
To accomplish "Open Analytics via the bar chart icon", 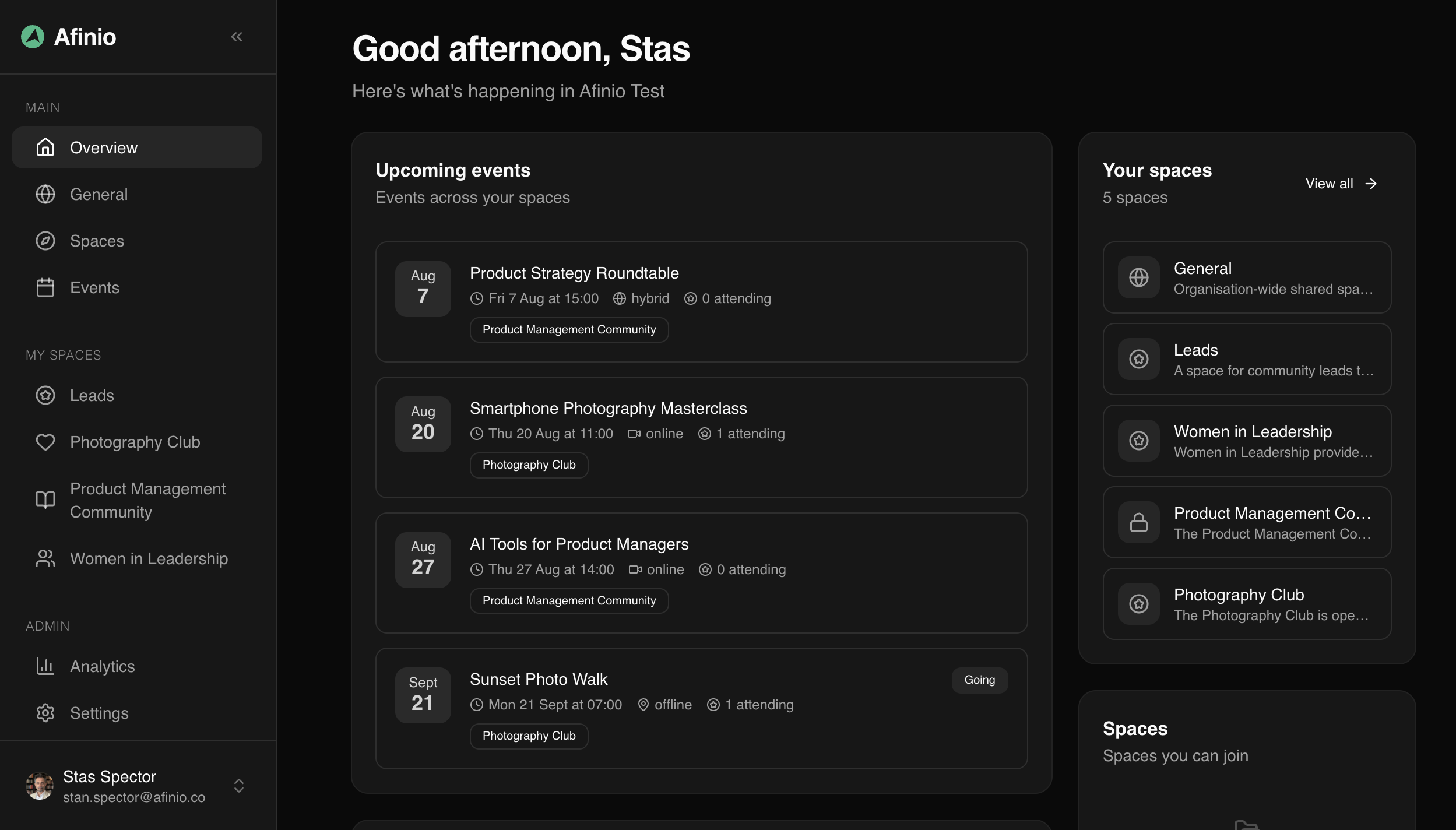I will point(45,667).
